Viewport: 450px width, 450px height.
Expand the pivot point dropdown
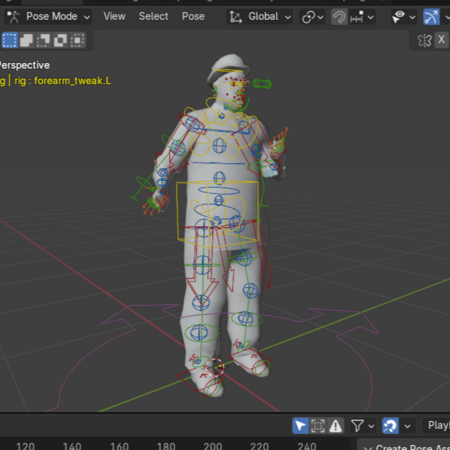pyautogui.click(x=313, y=17)
